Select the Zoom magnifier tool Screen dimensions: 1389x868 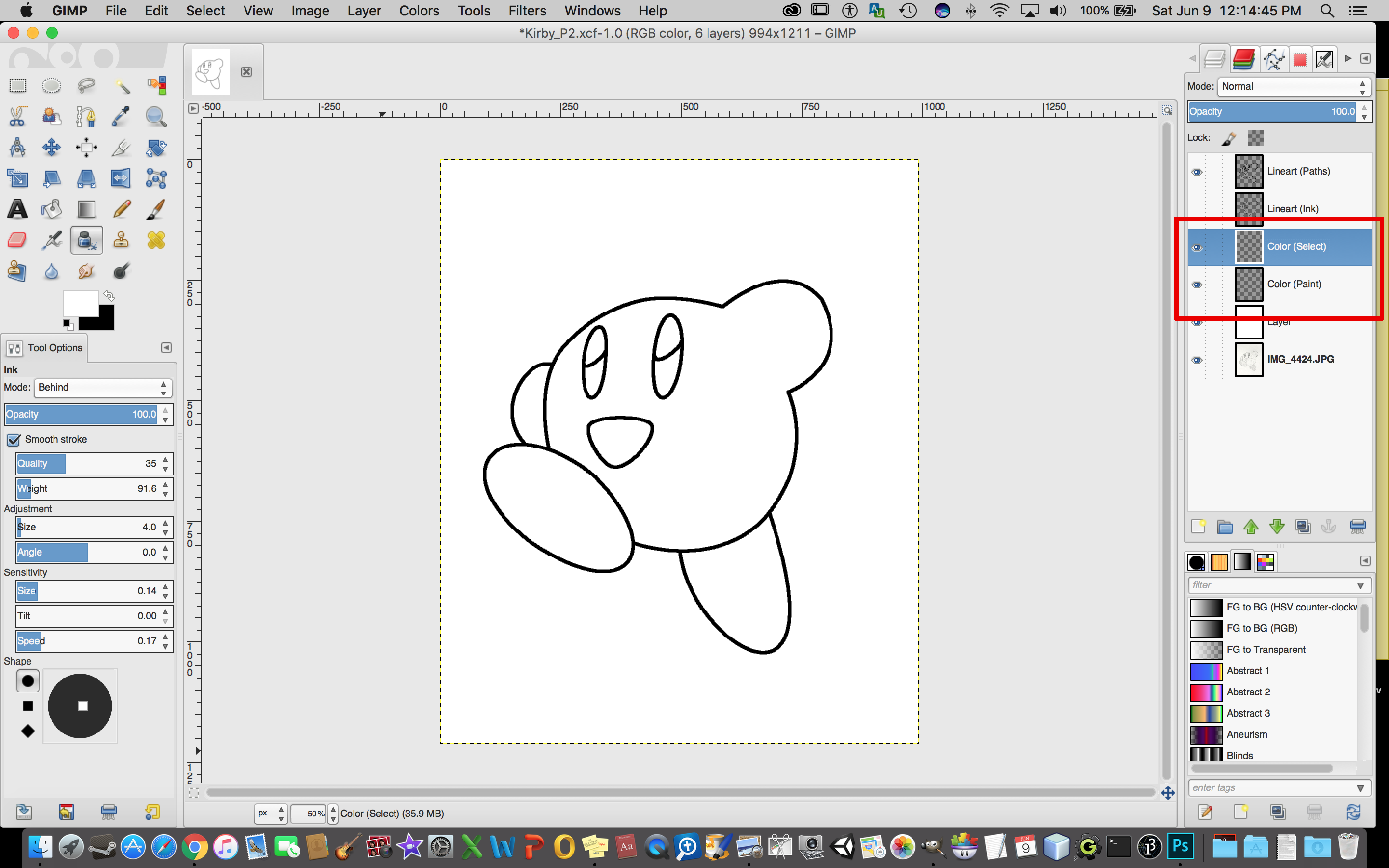coord(156,117)
